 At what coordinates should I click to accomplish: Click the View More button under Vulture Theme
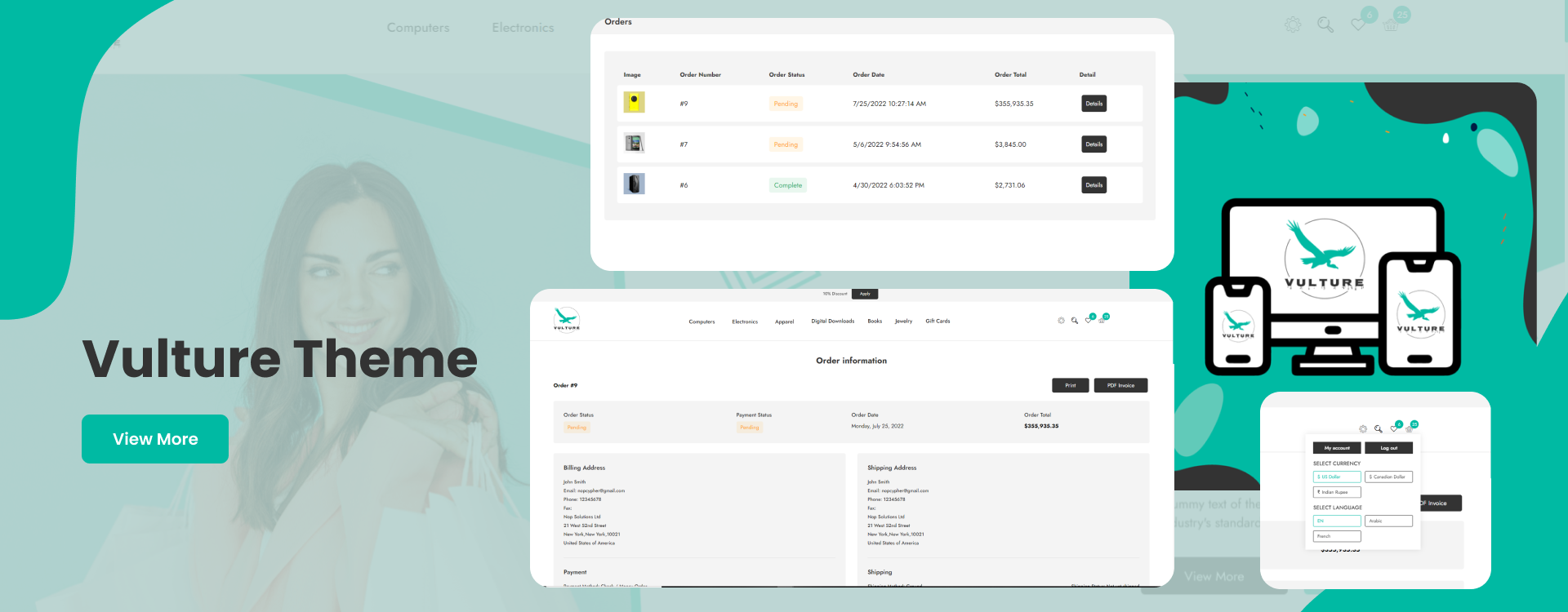(155, 439)
